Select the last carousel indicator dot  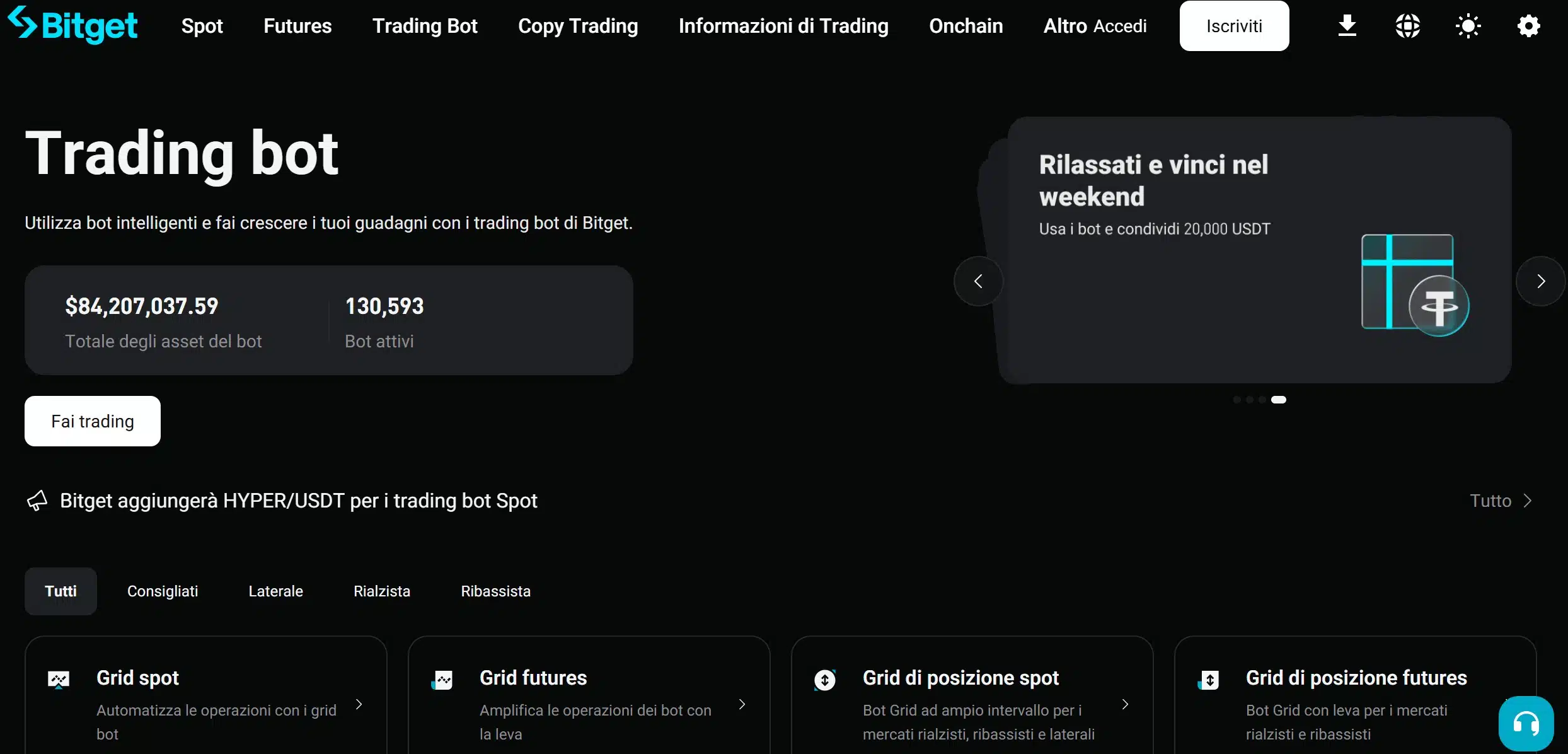(1279, 399)
